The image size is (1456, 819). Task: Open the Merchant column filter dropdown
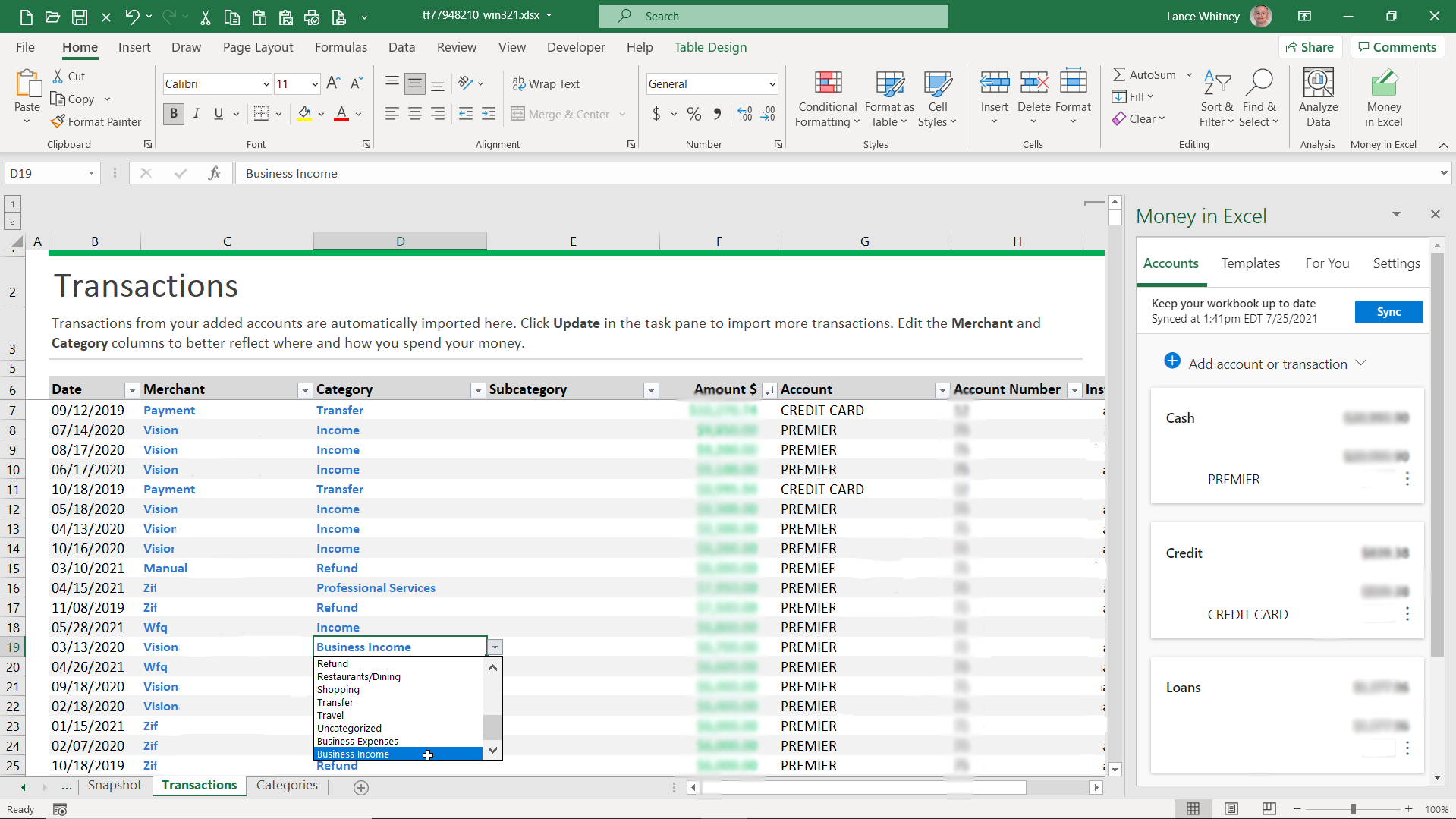(x=305, y=390)
